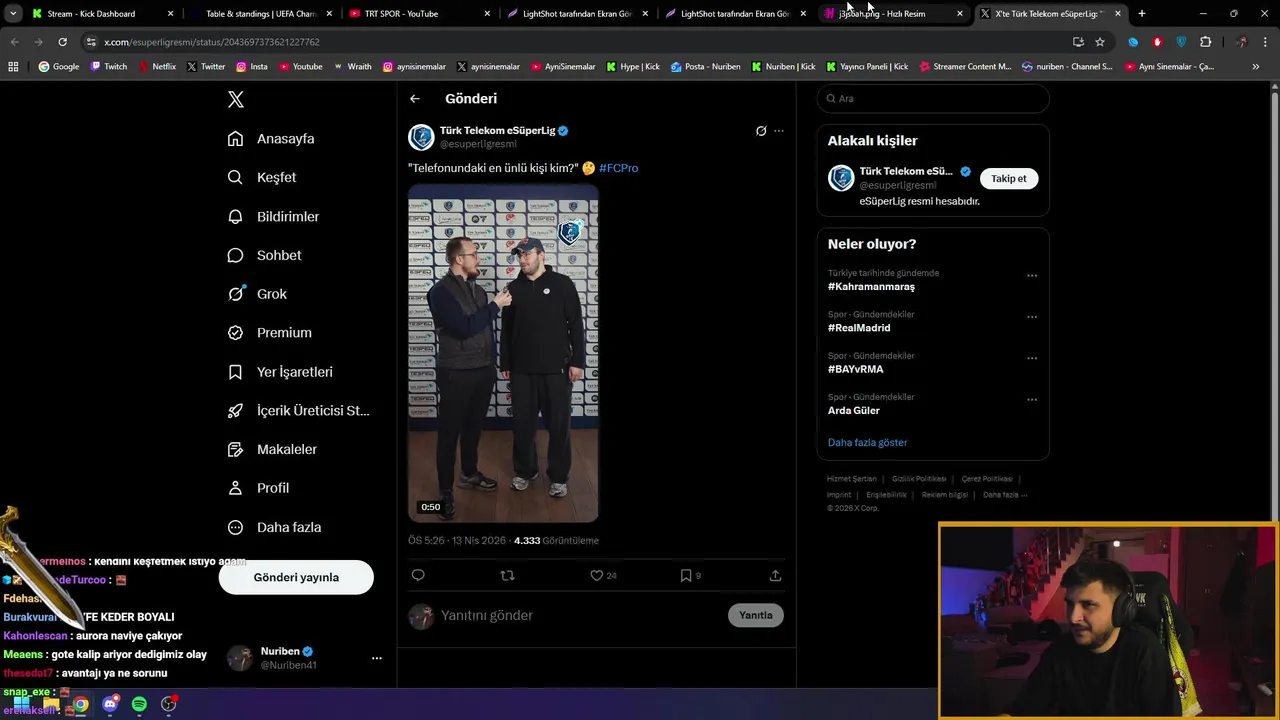
Task: Click the 4.333 Görüntüleme view count
Action: (556, 541)
